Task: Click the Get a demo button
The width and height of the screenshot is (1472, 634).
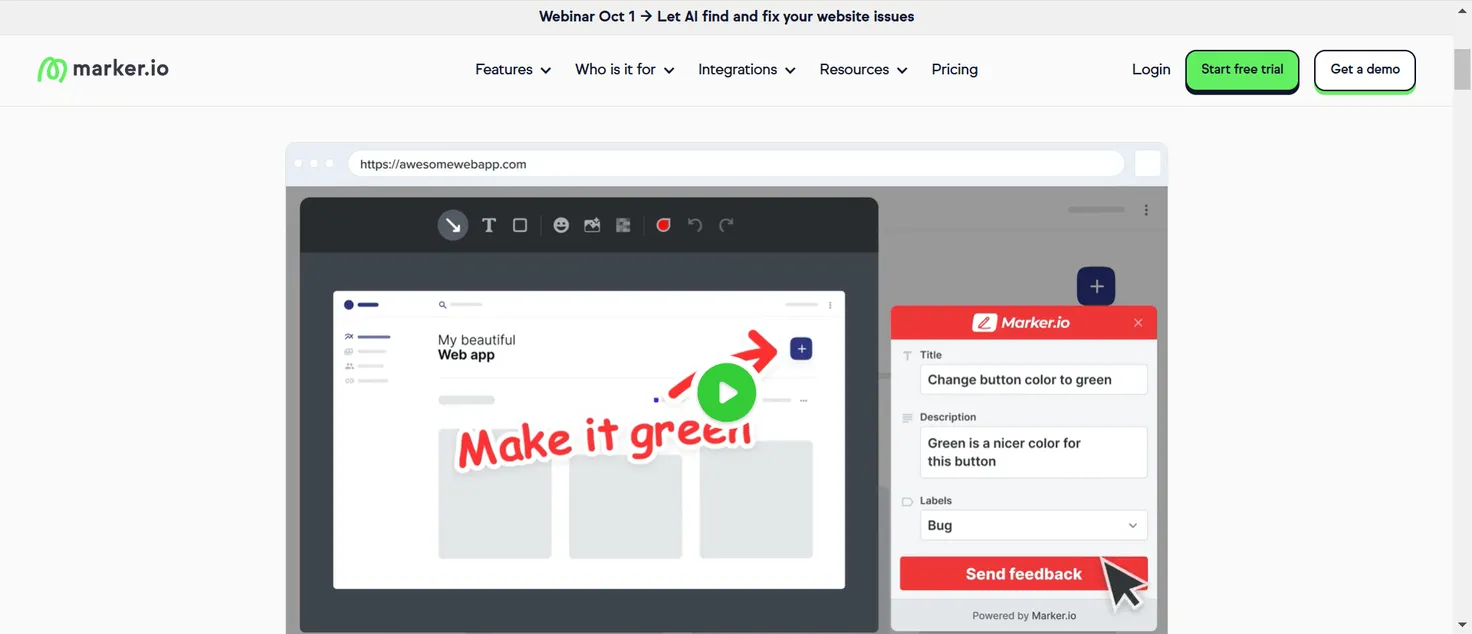Action: point(1365,70)
